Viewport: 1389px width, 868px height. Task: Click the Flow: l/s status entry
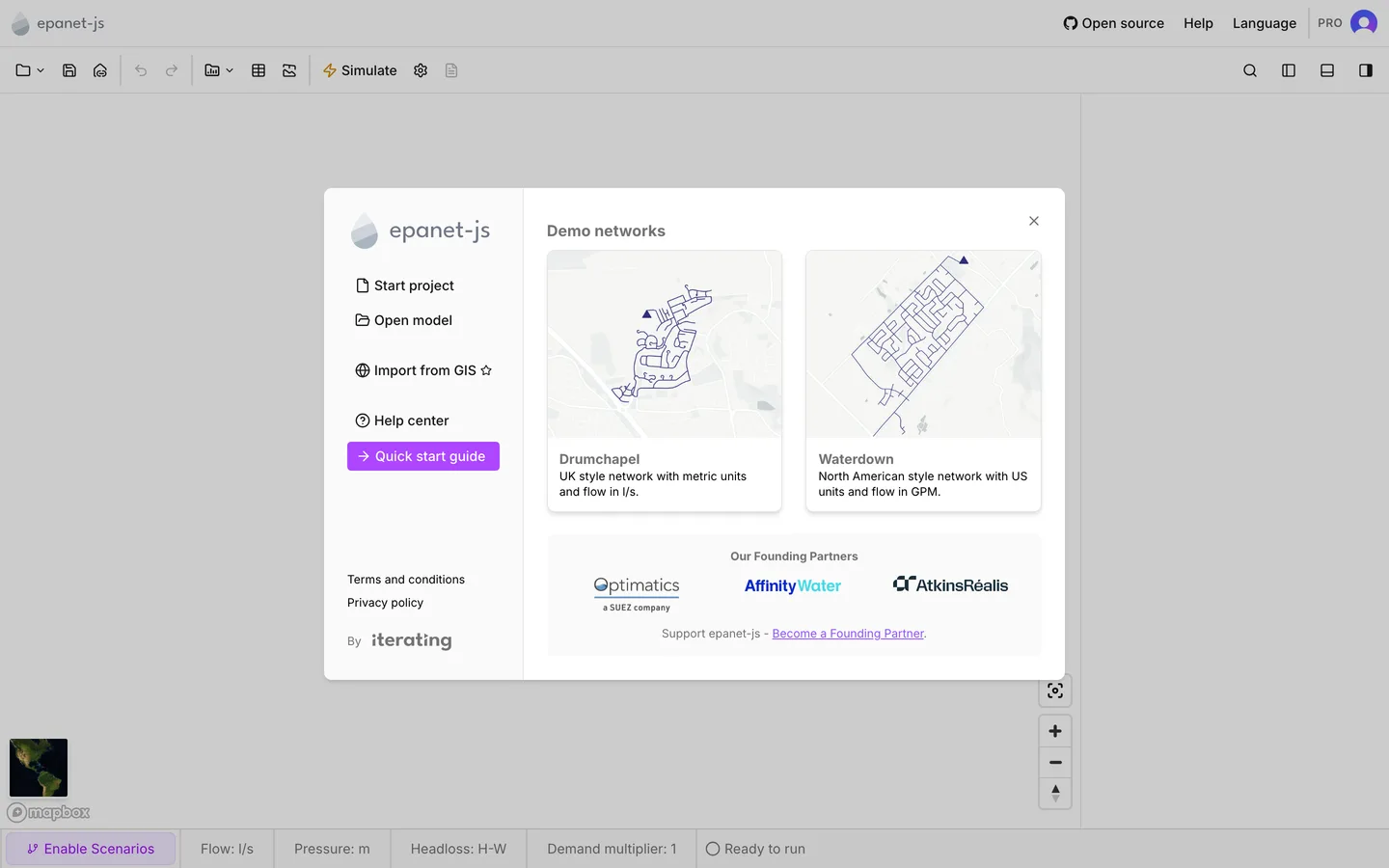(227, 849)
